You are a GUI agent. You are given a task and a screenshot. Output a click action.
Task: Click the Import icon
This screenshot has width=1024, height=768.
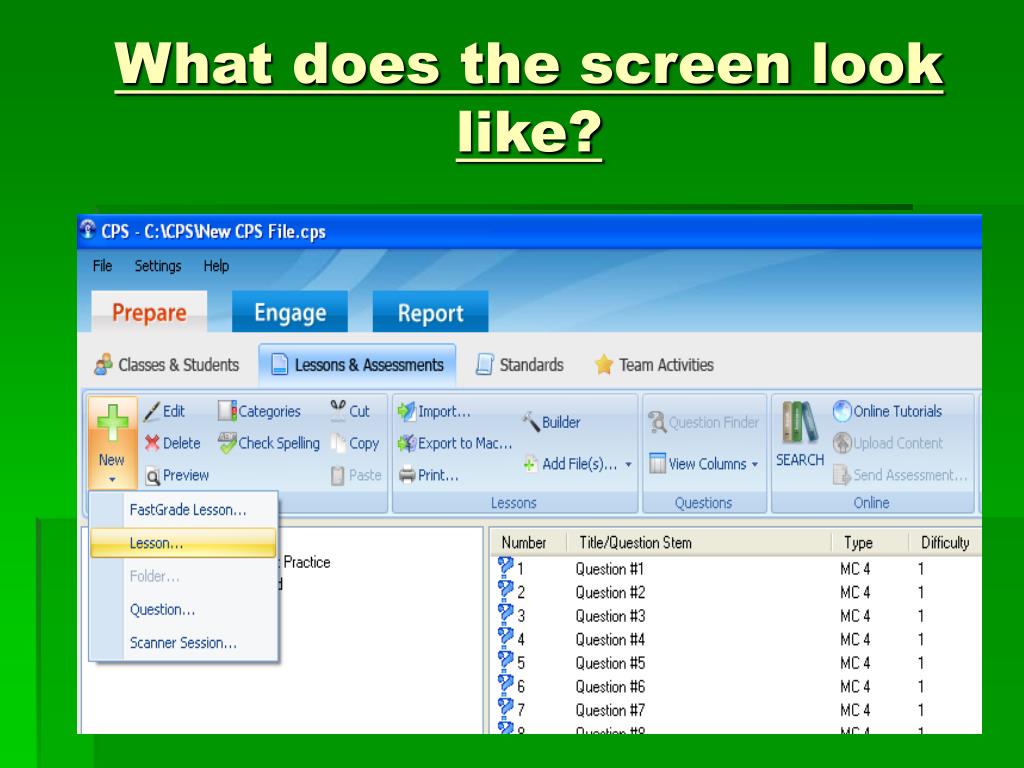click(406, 411)
